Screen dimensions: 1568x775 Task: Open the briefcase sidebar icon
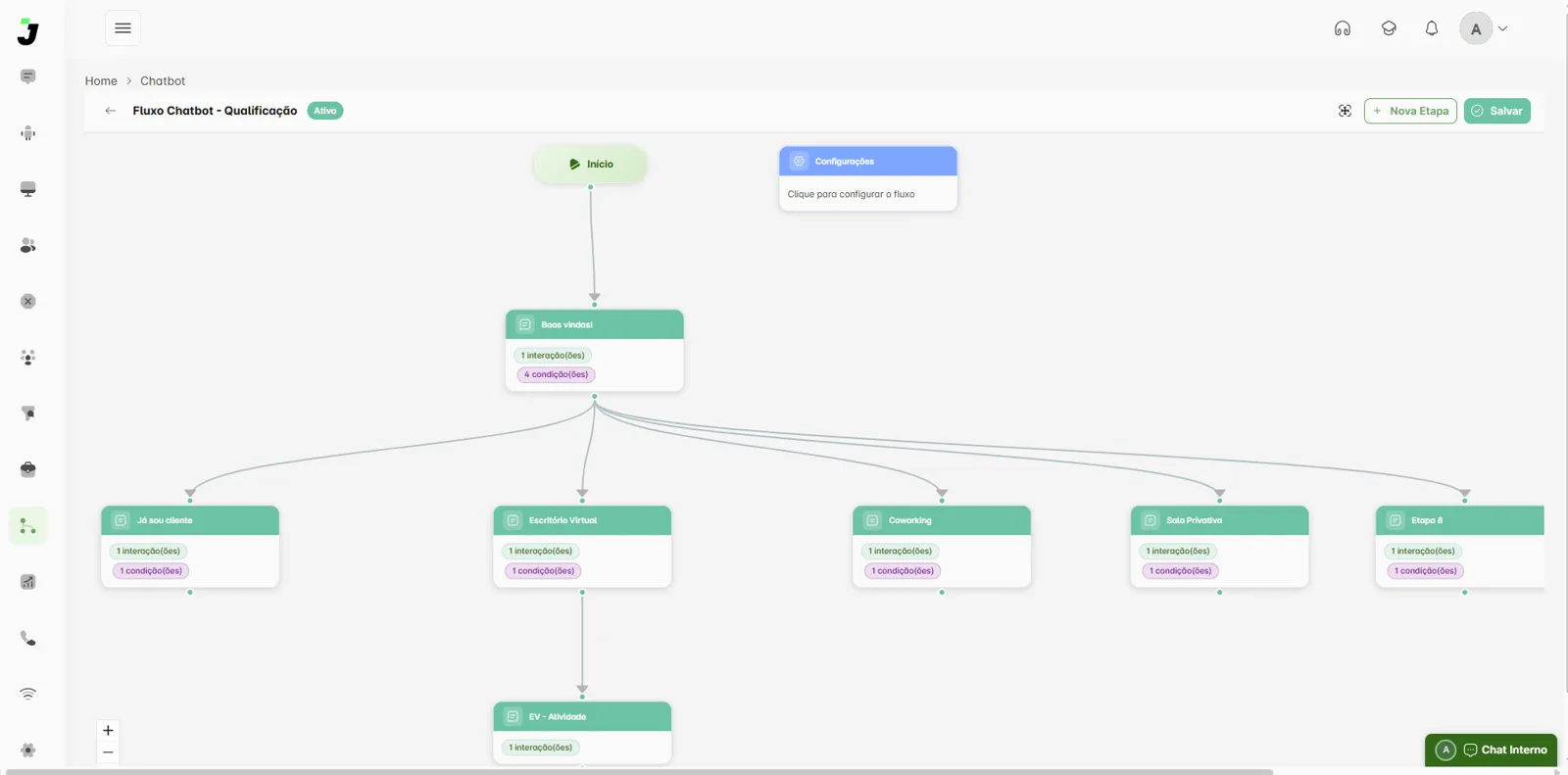(28, 469)
